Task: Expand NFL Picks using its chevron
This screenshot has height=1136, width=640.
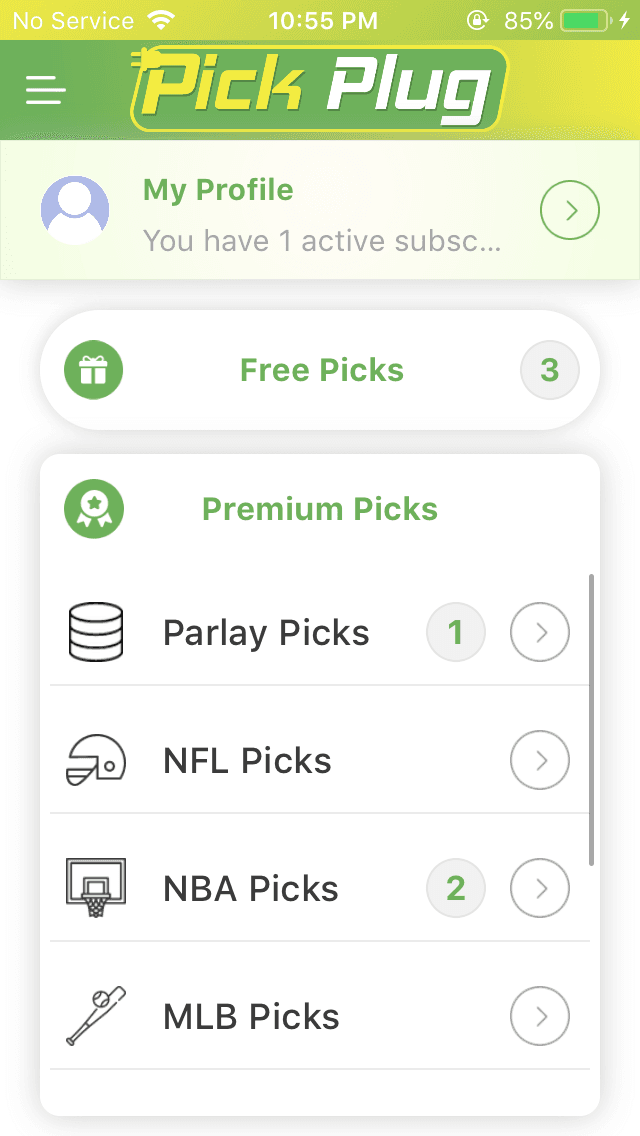Action: click(540, 760)
